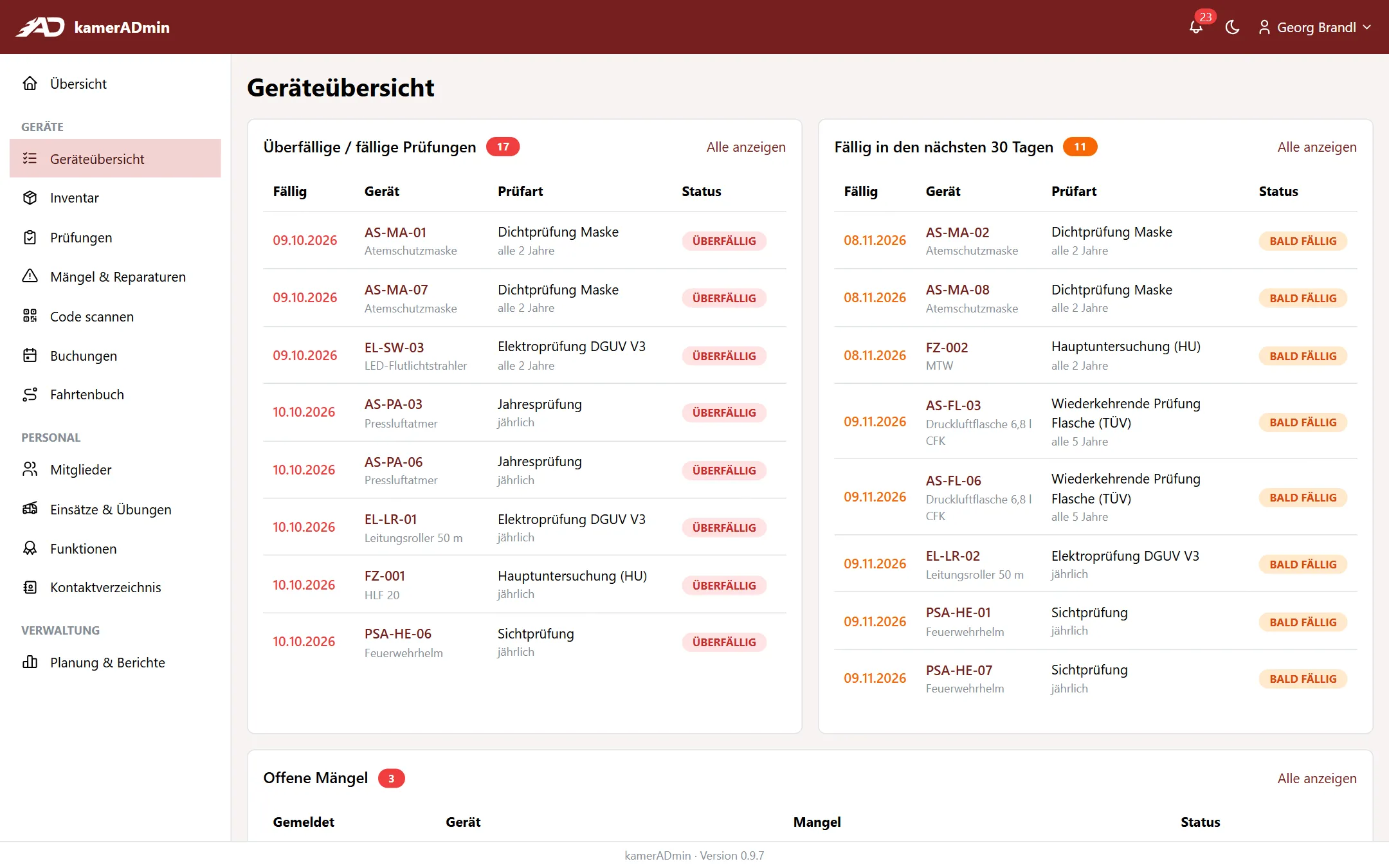Show all due in next 30 days
Viewport: 1389px width, 868px height.
[x=1317, y=147]
